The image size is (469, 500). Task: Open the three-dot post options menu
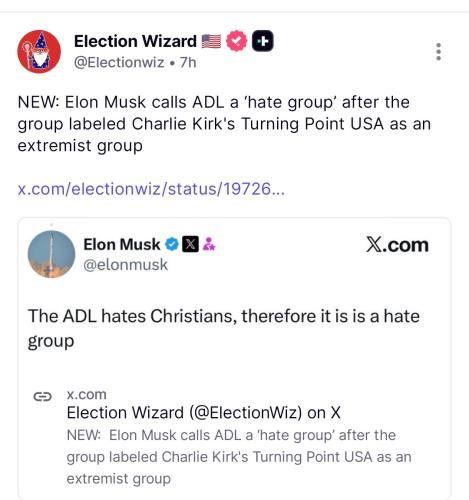coord(438,51)
